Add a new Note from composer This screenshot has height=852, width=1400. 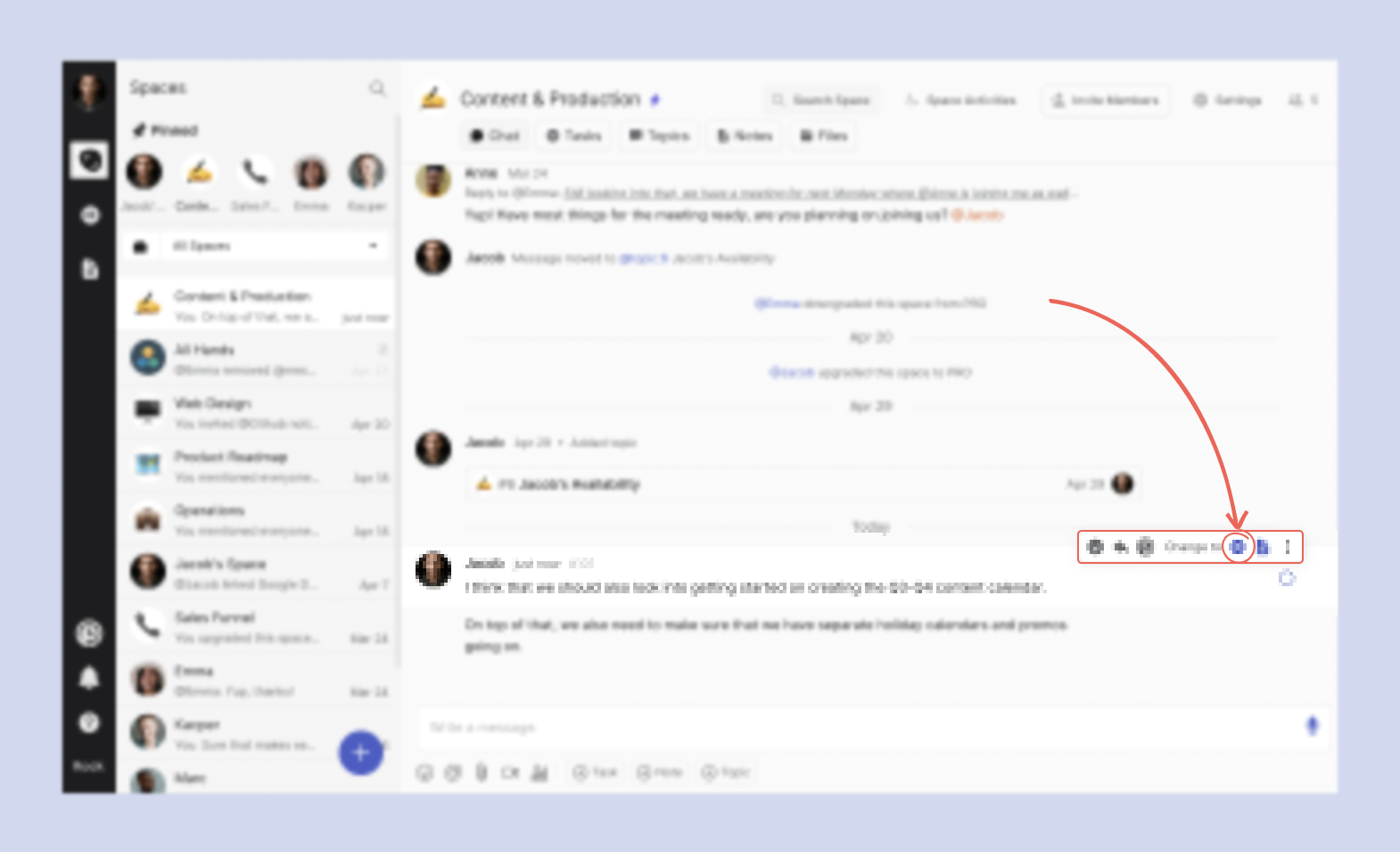point(660,773)
